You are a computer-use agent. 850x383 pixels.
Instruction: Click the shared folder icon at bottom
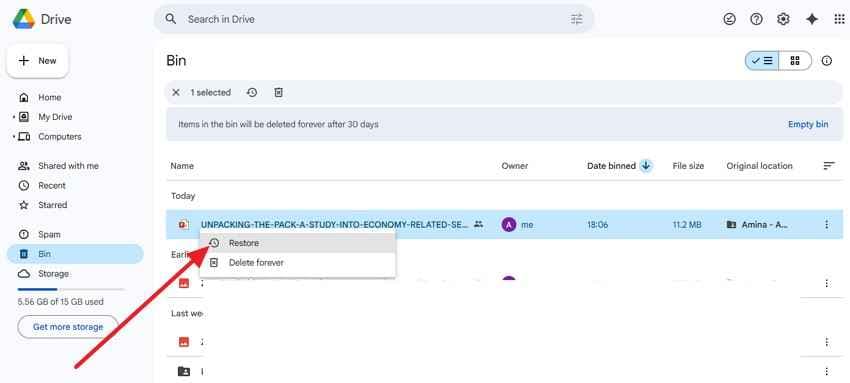click(184, 371)
